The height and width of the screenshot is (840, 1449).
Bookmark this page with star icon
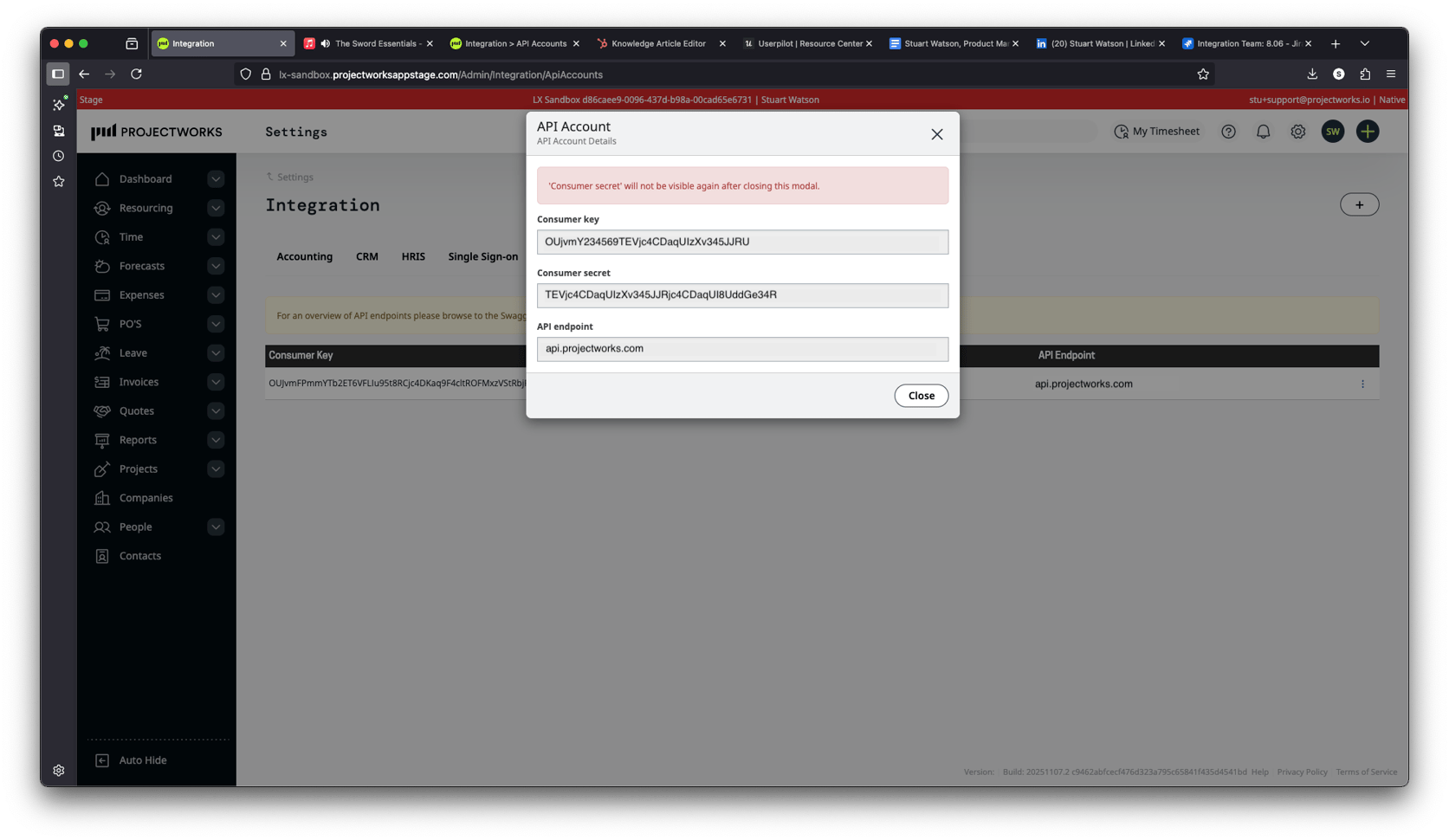click(x=1203, y=74)
